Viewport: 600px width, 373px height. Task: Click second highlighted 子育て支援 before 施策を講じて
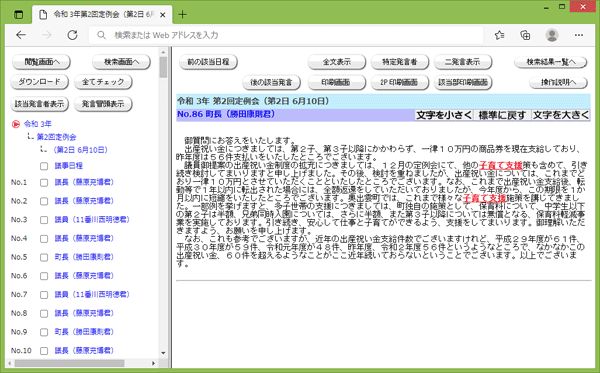pos(484,198)
